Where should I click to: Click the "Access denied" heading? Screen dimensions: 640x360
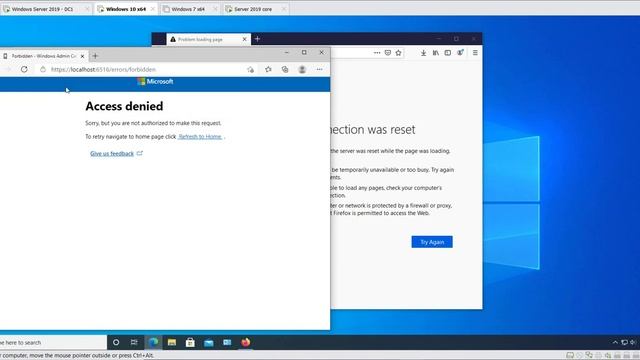point(124,106)
